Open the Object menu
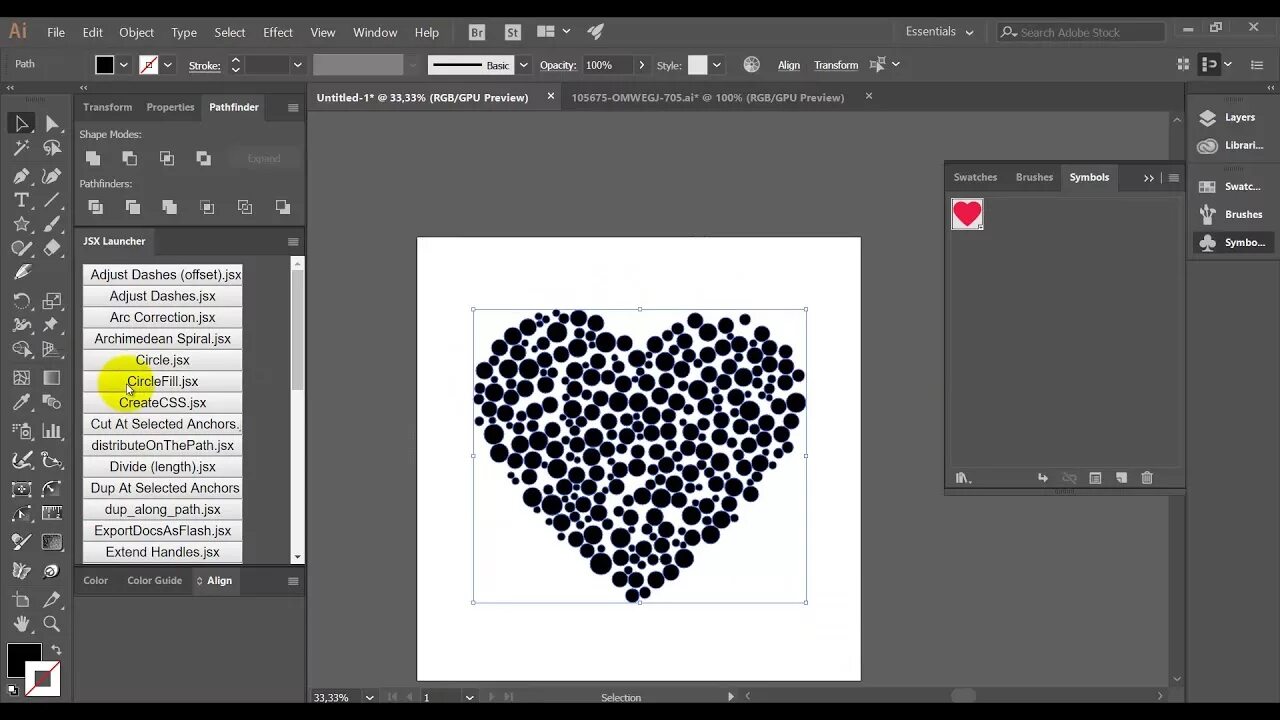Image resolution: width=1280 pixels, height=720 pixels. click(136, 32)
